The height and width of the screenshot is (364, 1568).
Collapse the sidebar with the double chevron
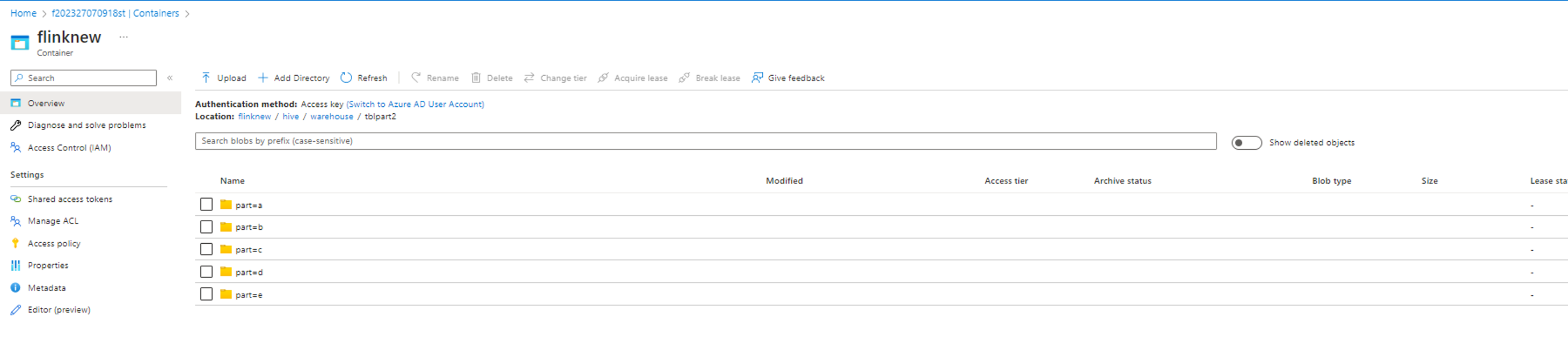point(170,78)
